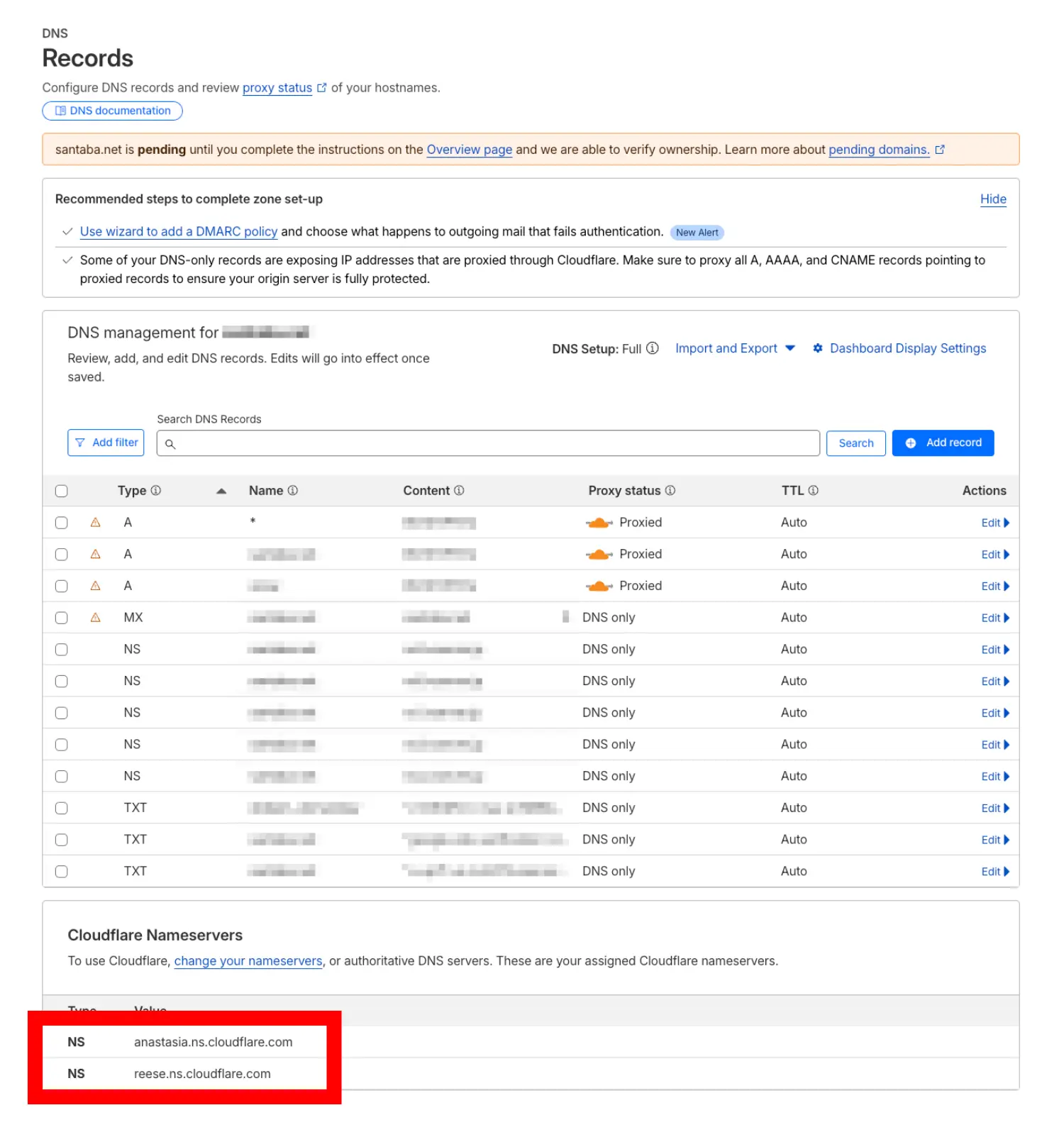Viewport: 1064px width, 1132px height.
Task: Expand Edit on the MX record row
Action: pyautogui.click(x=994, y=618)
